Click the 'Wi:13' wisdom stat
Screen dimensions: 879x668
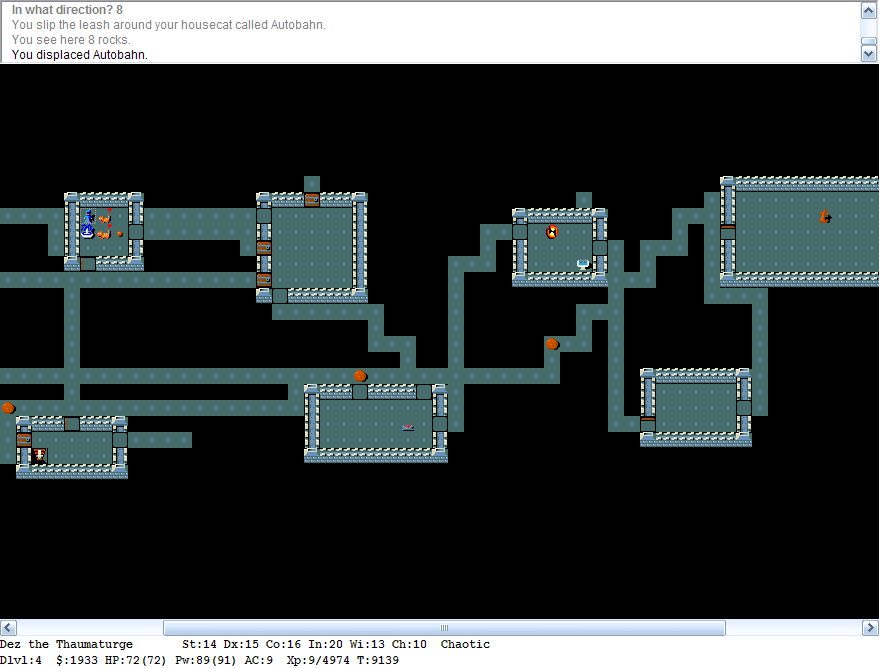[367, 644]
